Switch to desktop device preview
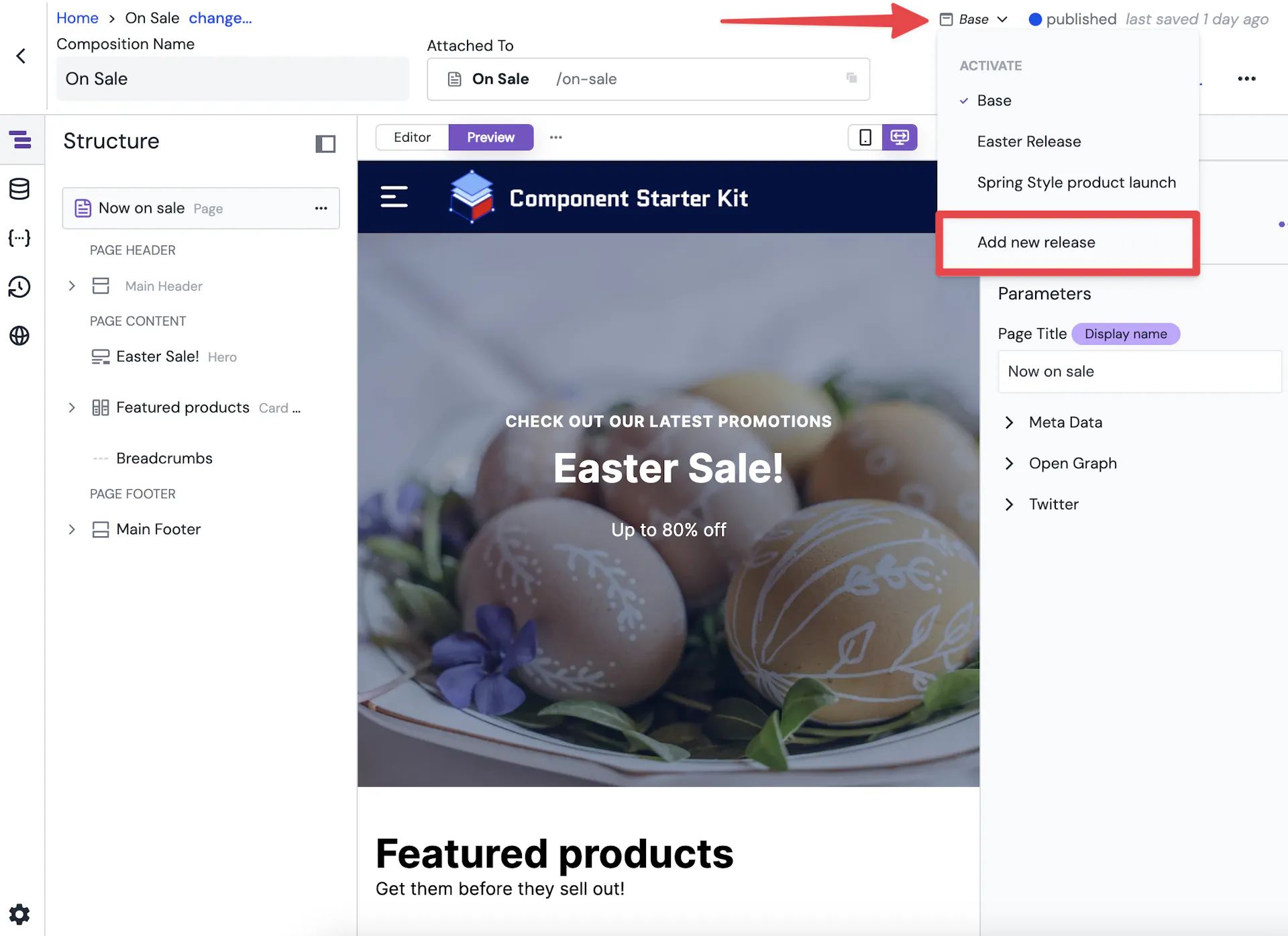Image resolution: width=1288 pixels, height=936 pixels. (x=900, y=137)
